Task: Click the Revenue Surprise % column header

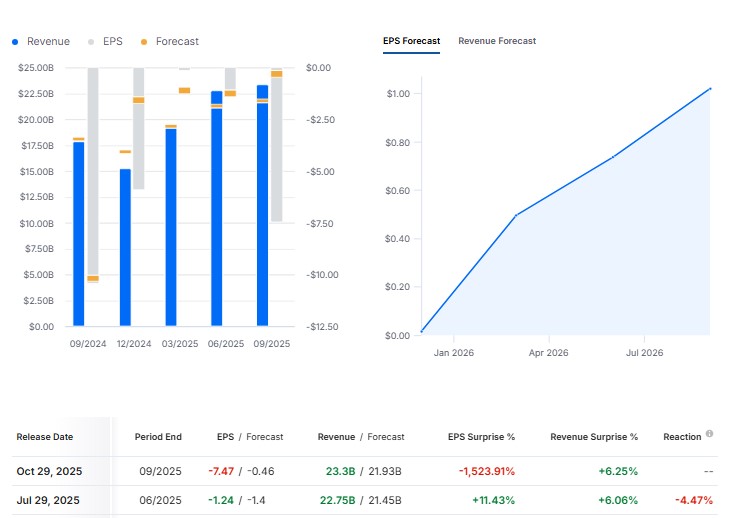Action: 594,437
